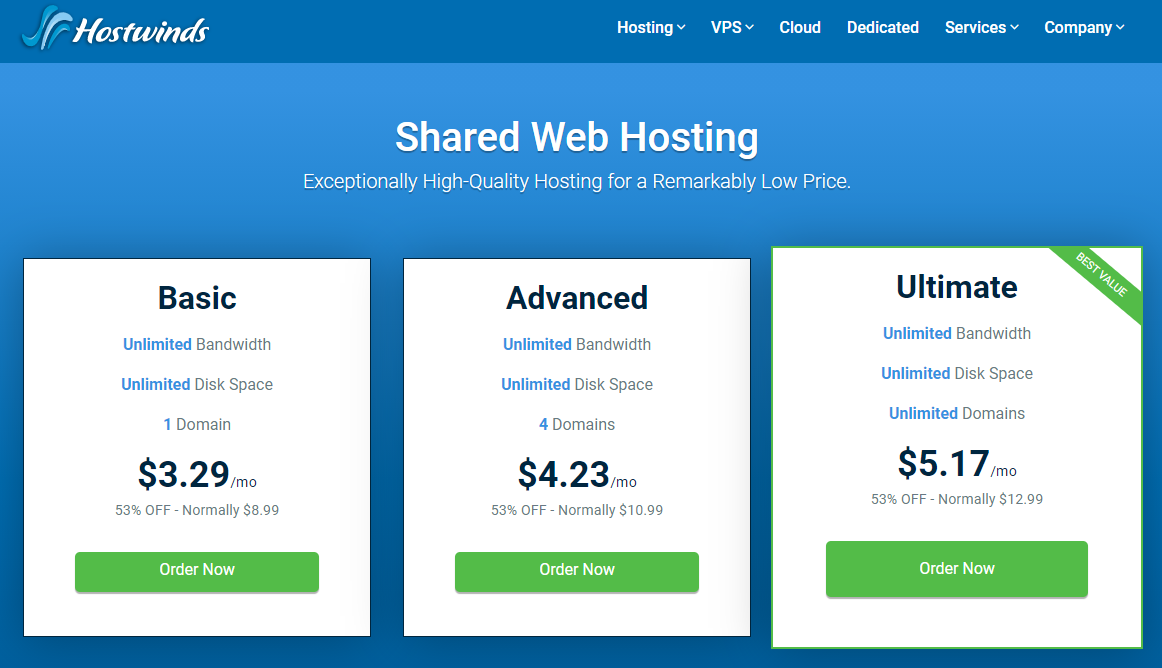This screenshot has height=668, width=1162.
Task: Open the Dedicated servers link
Action: 883,27
